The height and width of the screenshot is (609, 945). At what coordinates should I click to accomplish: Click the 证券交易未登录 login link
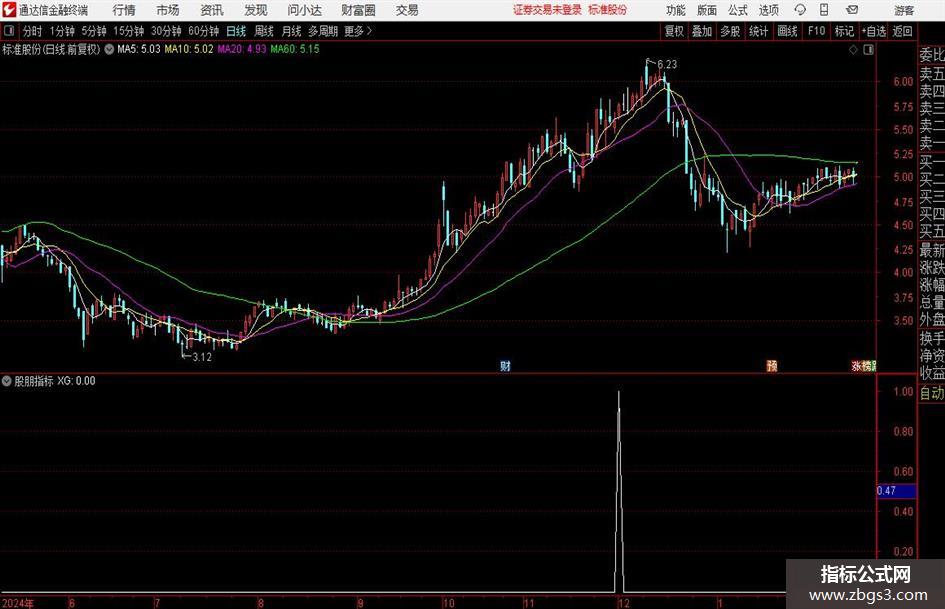click(x=547, y=10)
